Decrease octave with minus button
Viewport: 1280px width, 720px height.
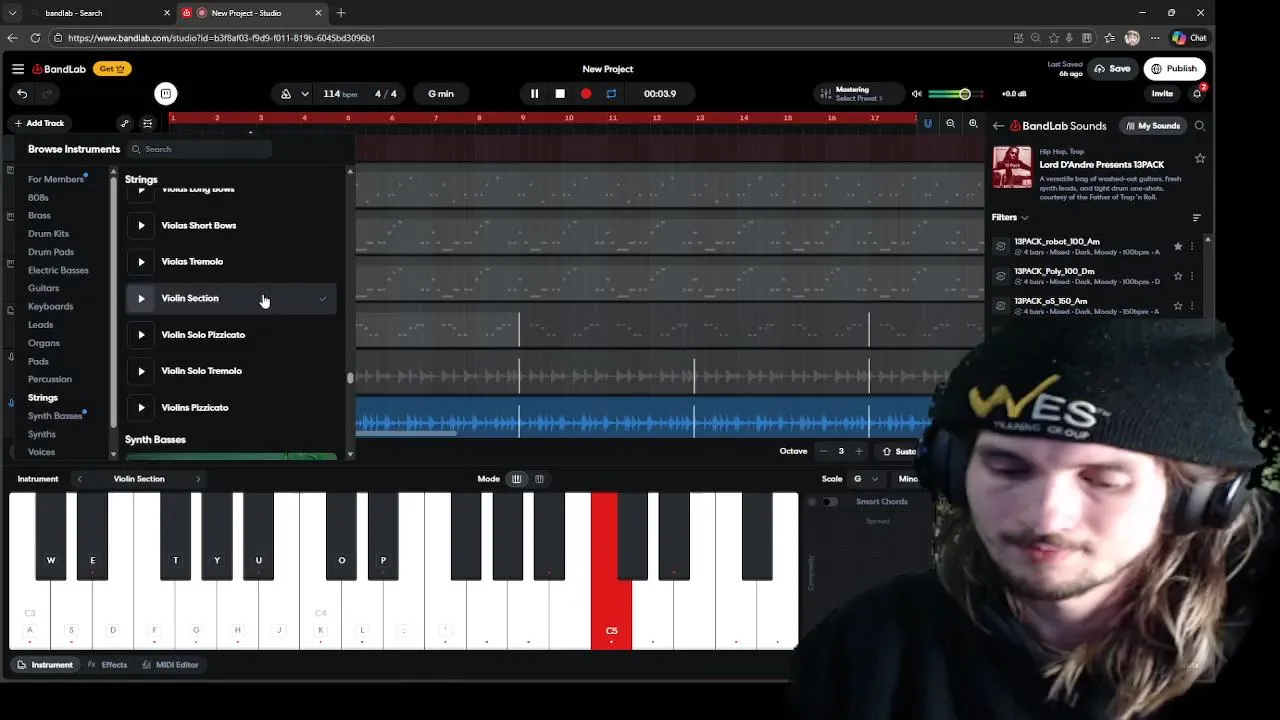point(823,452)
